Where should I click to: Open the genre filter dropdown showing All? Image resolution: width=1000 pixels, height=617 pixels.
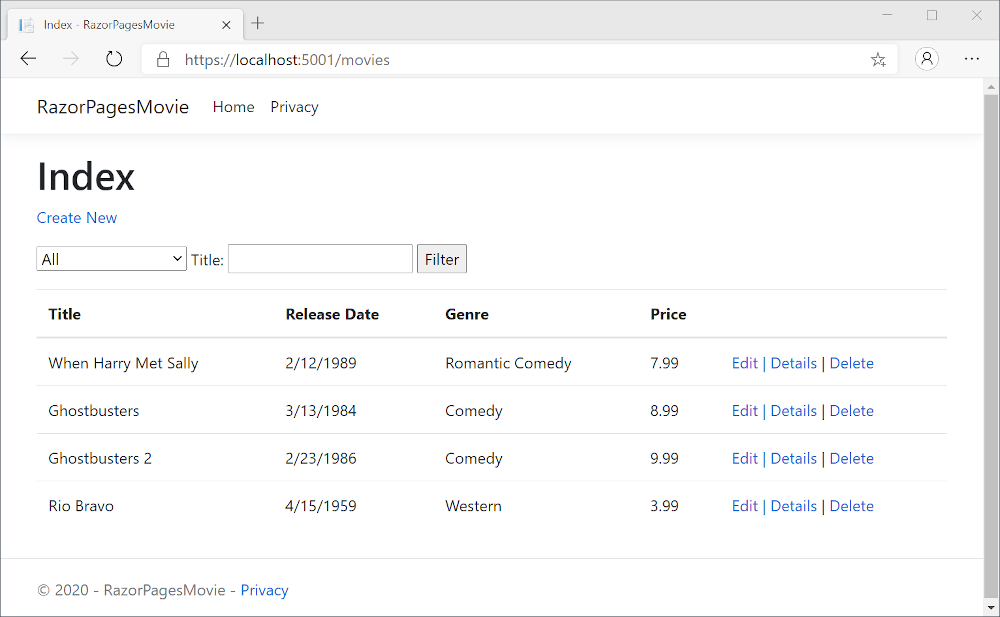click(111, 258)
